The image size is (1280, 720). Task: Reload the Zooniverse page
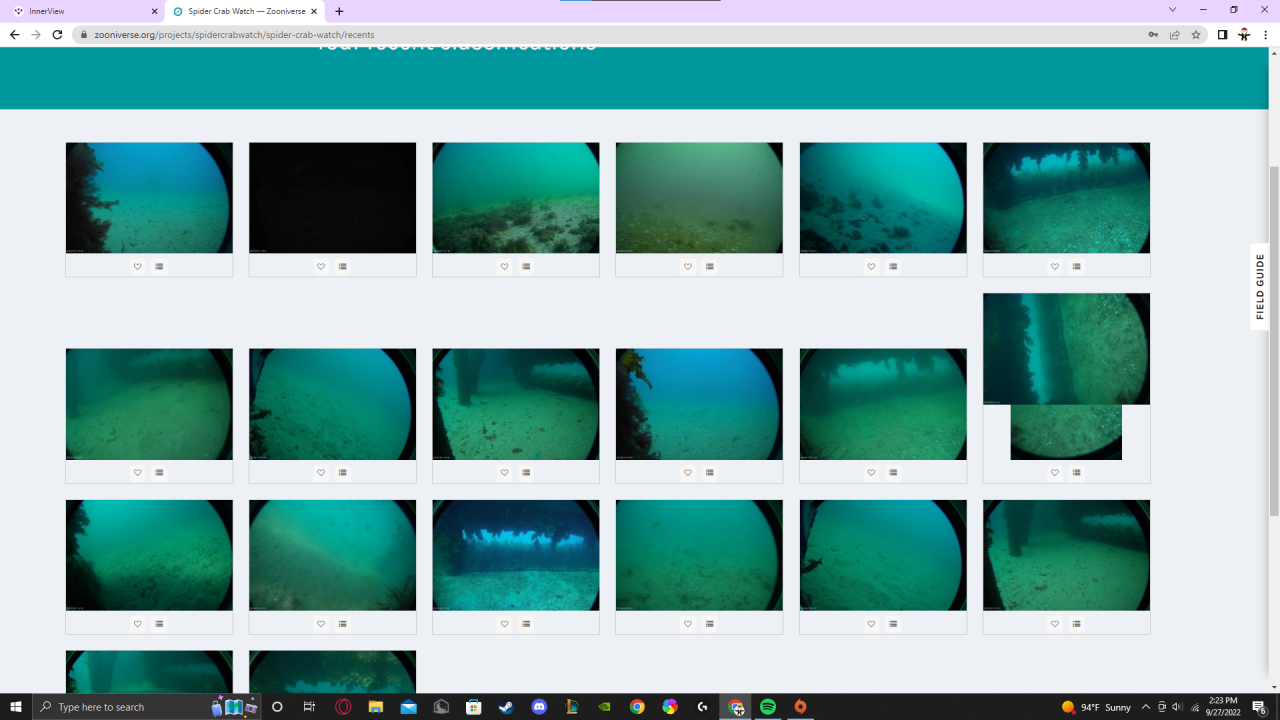[x=57, y=34]
